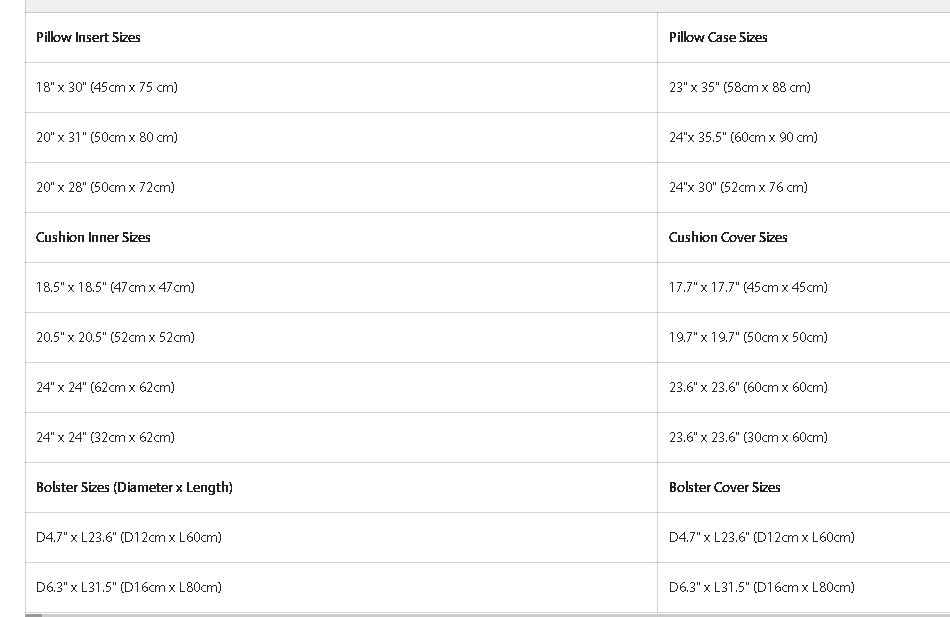Click the "Cushion Inner Sizes" heading
This screenshot has width=950, height=617.
[93, 237]
